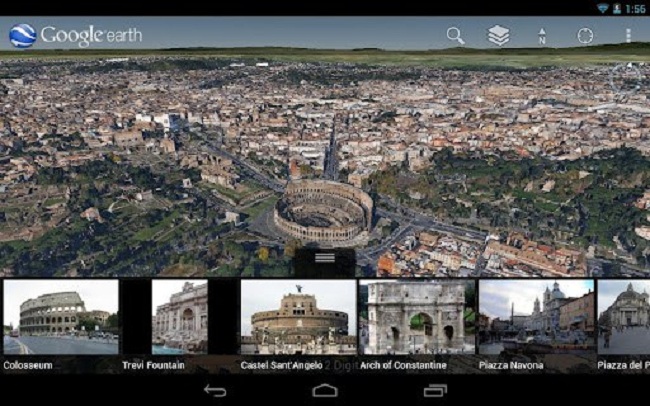Screen dimensions: 650x406
Task: Tap the Google Earth globe logo
Action: (x=22, y=36)
